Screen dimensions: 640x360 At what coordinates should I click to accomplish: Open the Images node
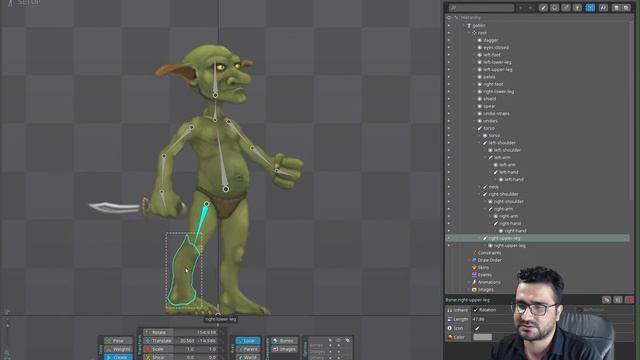click(485, 290)
